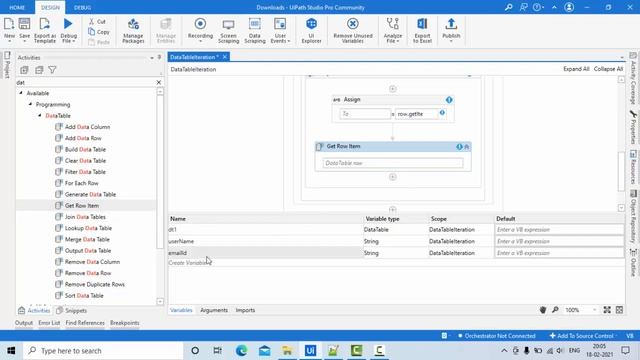Screen dimensions: 640x360
Task: Fit the workflow to screen
Action: tap(607, 310)
